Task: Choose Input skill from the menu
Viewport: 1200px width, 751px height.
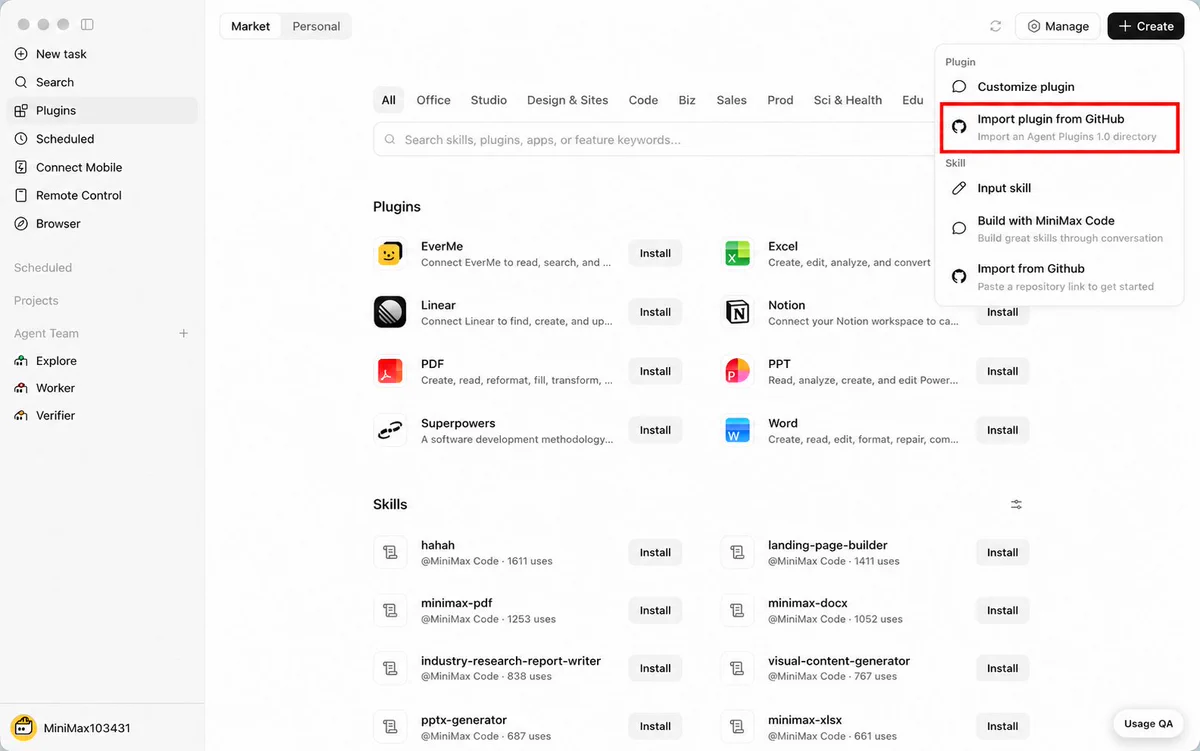Action: point(1060,188)
